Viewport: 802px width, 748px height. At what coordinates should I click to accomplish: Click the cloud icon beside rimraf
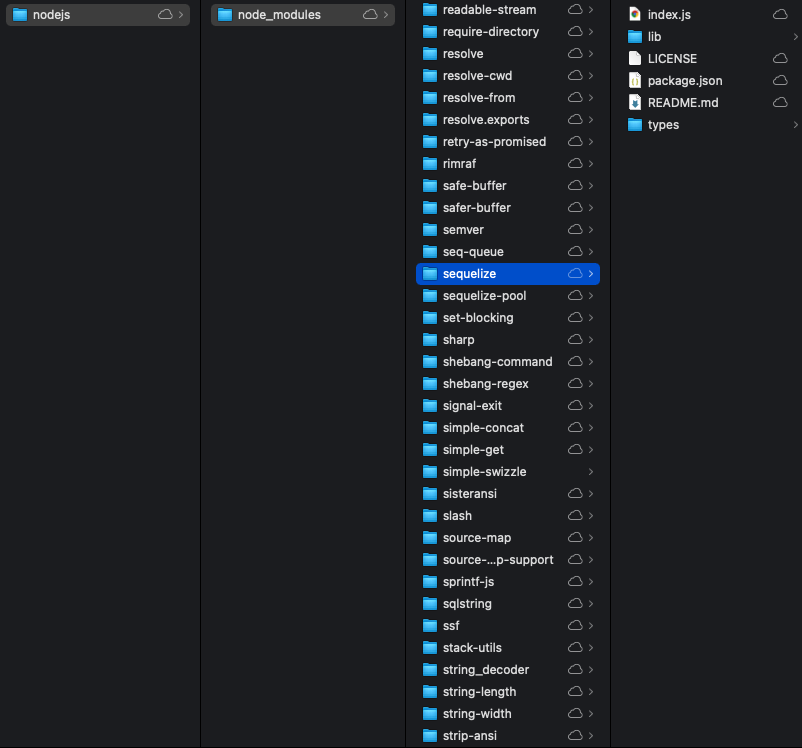tap(575, 164)
